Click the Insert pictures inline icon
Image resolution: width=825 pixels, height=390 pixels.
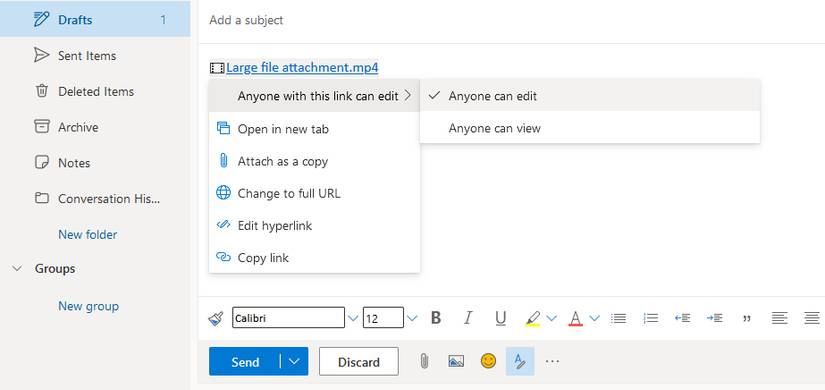pyautogui.click(x=456, y=361)
